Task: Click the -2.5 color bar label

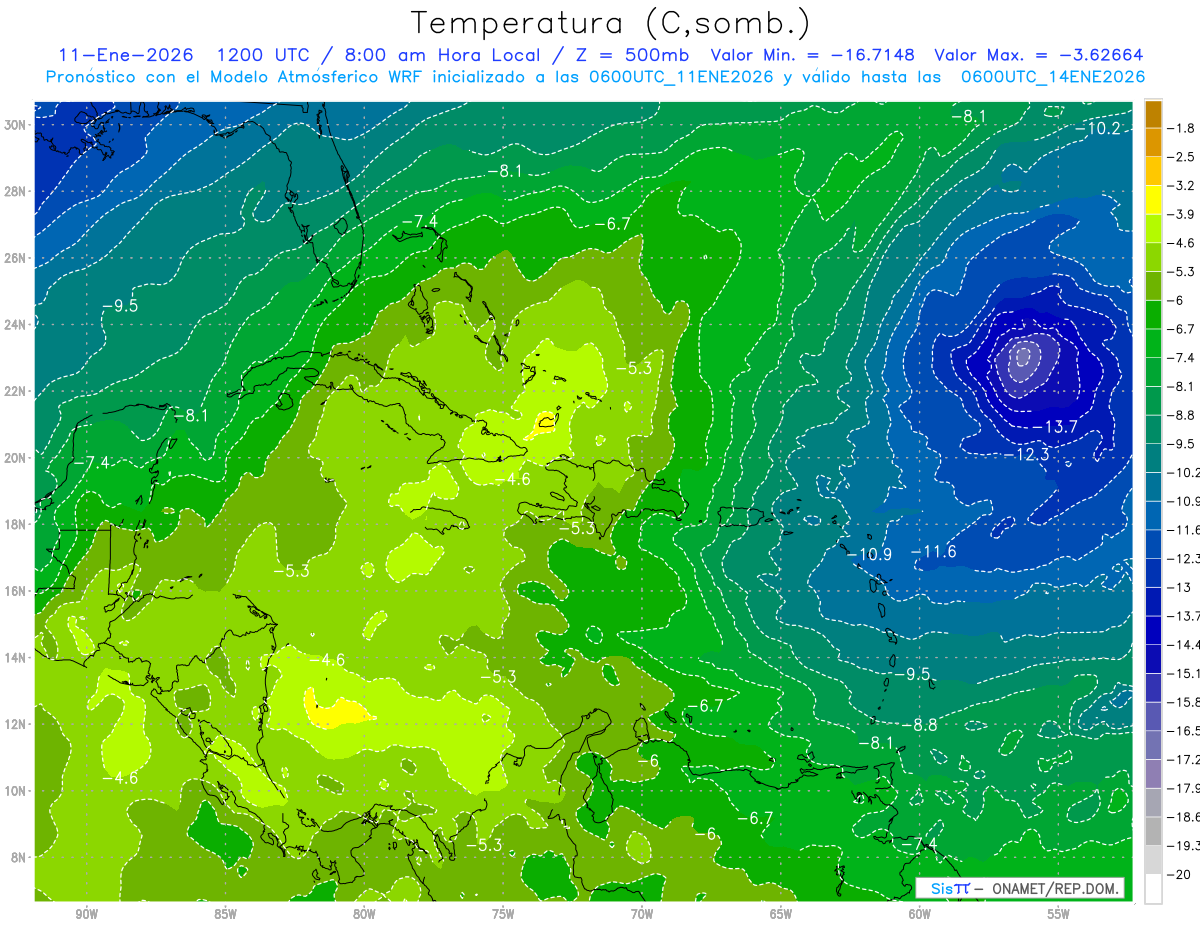Action: pyautogui.click(x=1181, y=158)
